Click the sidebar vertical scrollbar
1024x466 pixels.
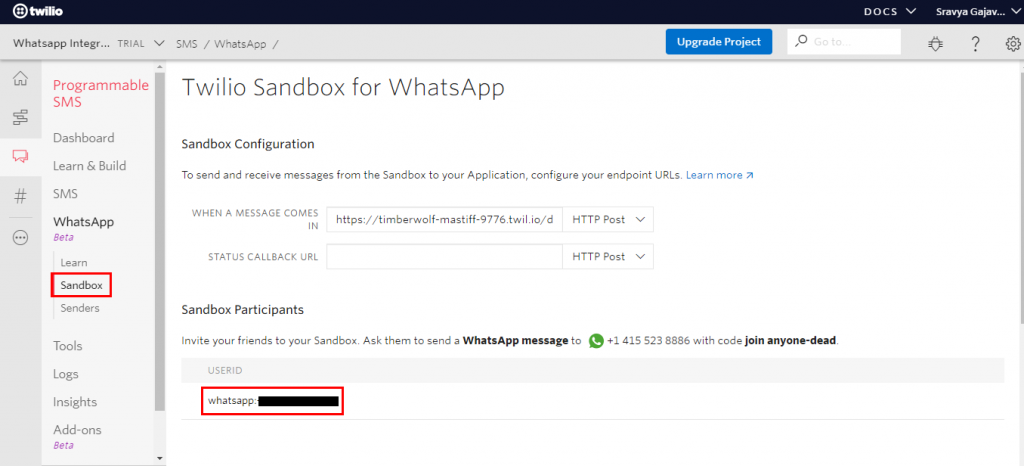tap(160, 241)
